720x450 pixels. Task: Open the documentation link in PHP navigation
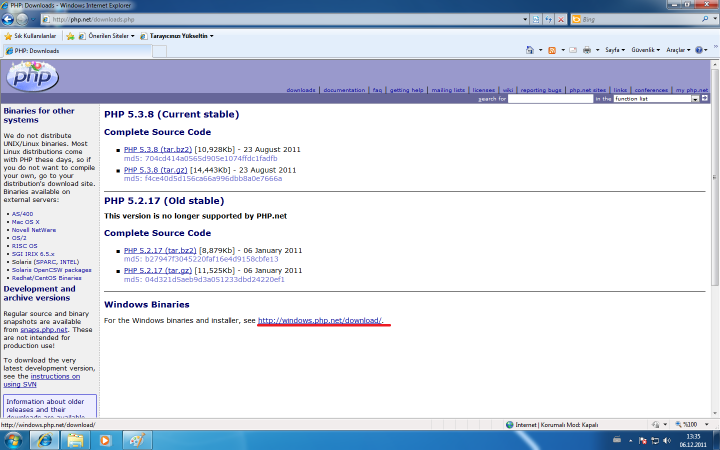[344, 90]
